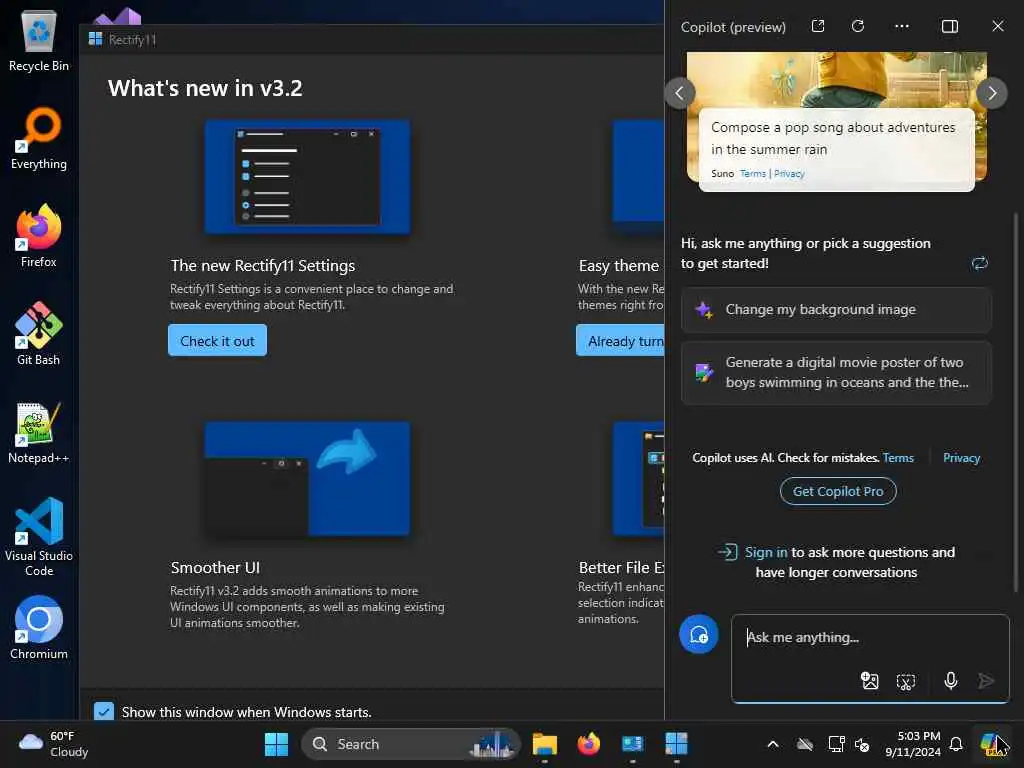Click the add image icon in Copilot
The image size is (1024, 768).
869,681
